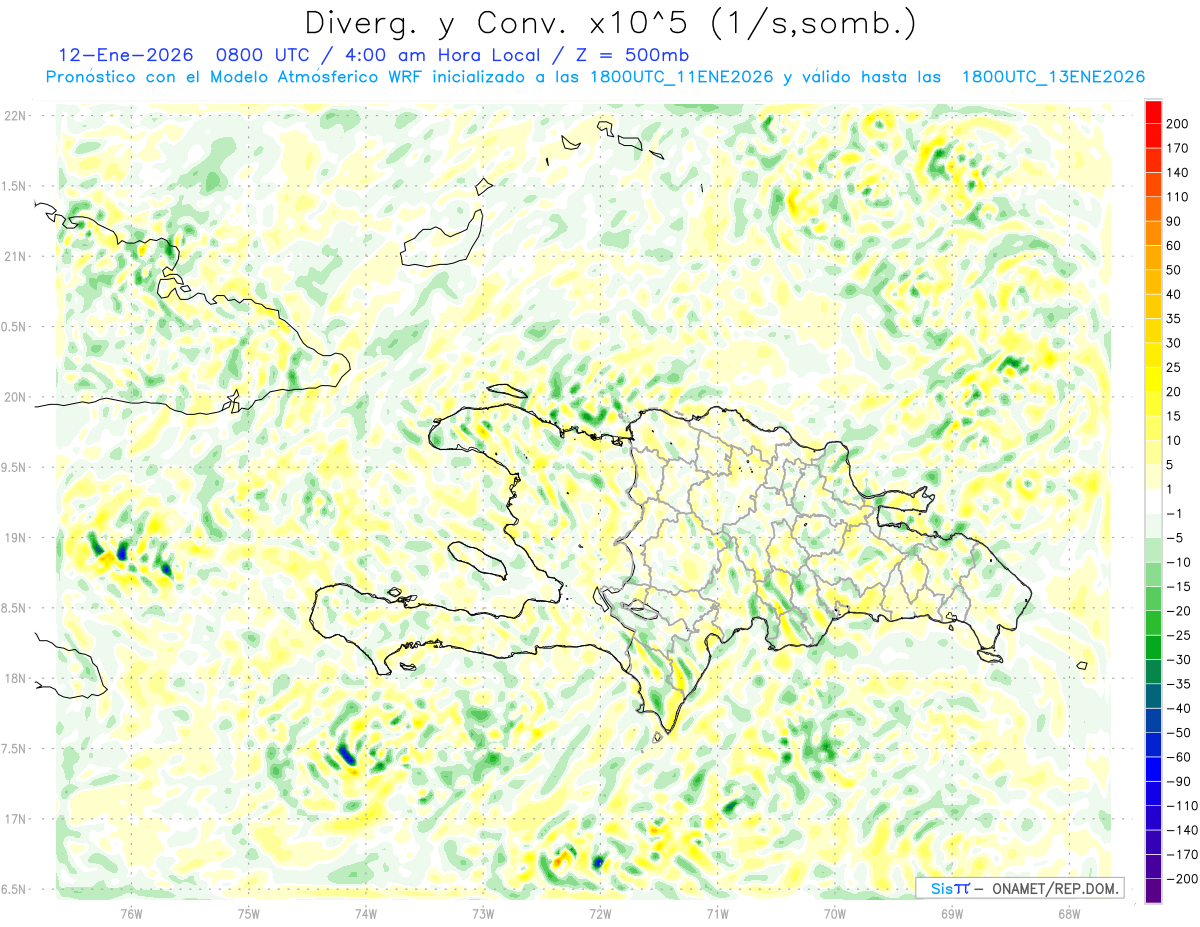Click the positive "170" colorbar value
Image resolution: width=1200 pixels, height=927 pixels.
1179,148
